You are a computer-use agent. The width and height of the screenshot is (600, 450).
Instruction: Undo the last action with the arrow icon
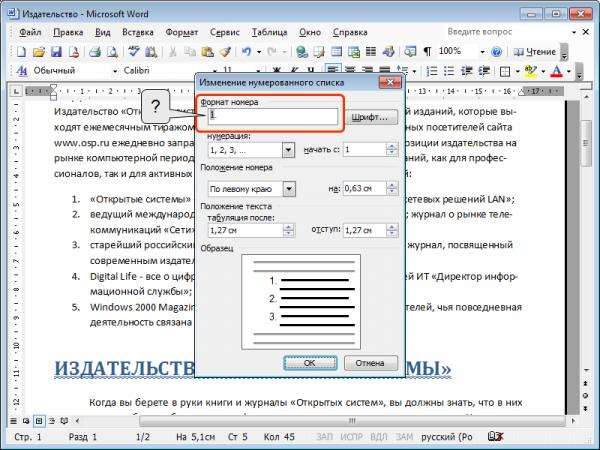pos(247,52)
